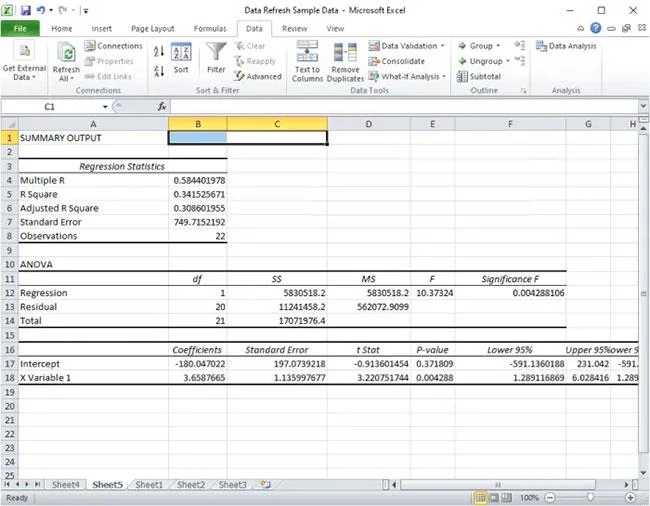Screen dimensions: 650x506
Task: Click the Subtotal button
Action: pos(479,76)
